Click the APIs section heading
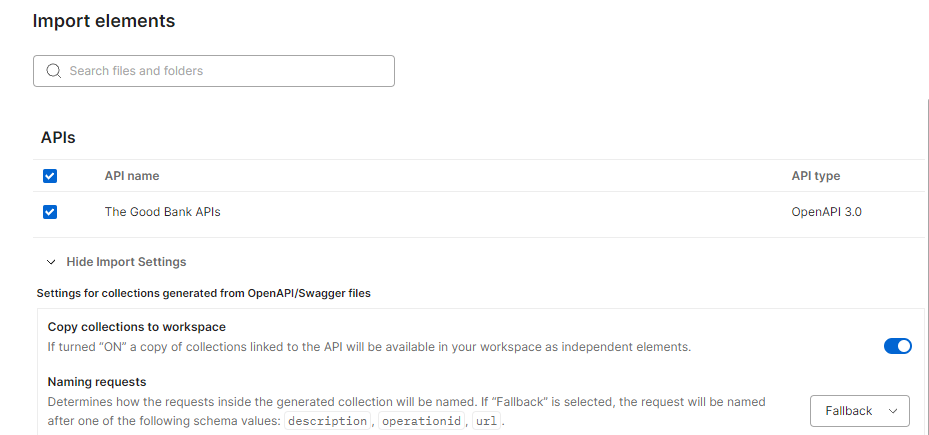The width and height of the screenshot is (929, 435). [58, 138]
